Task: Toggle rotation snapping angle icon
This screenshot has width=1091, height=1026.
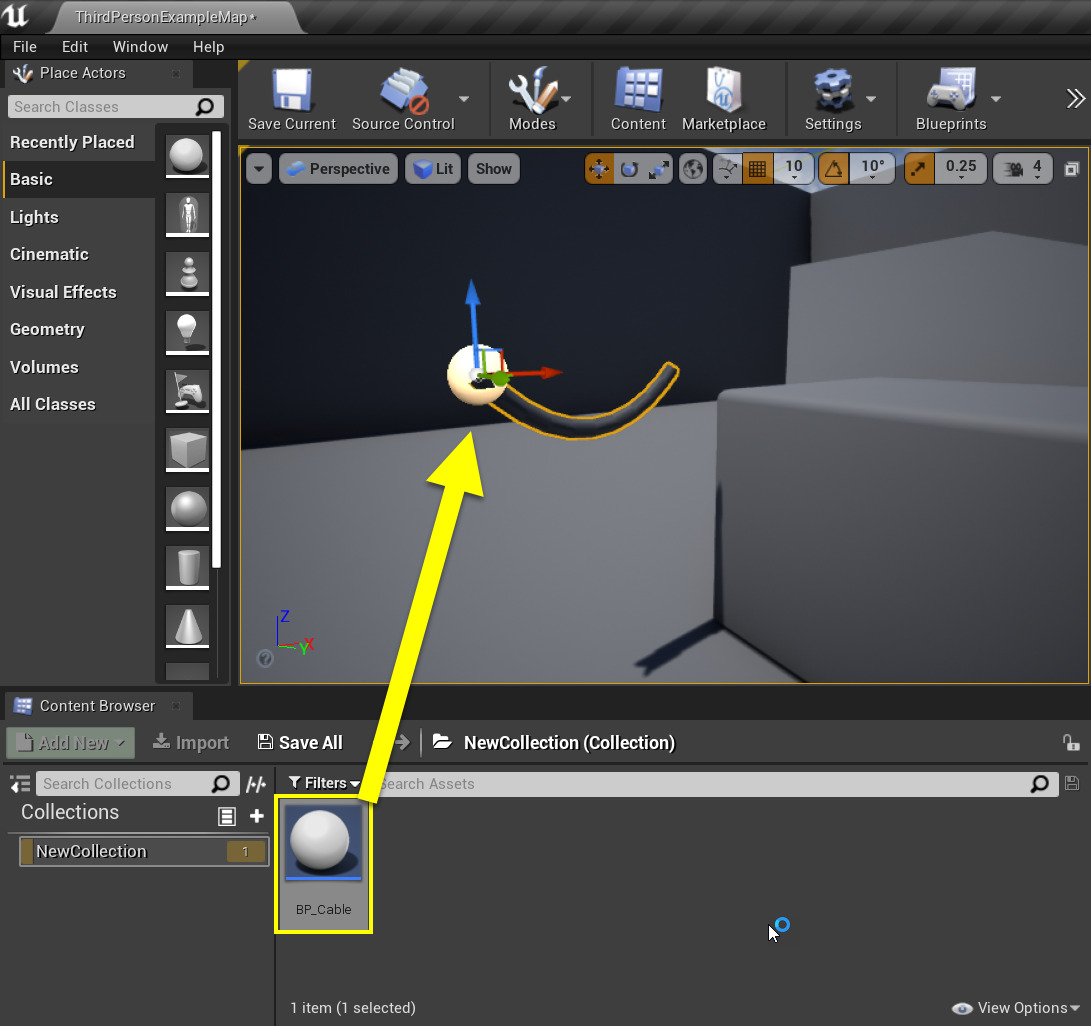Action: 834,169
